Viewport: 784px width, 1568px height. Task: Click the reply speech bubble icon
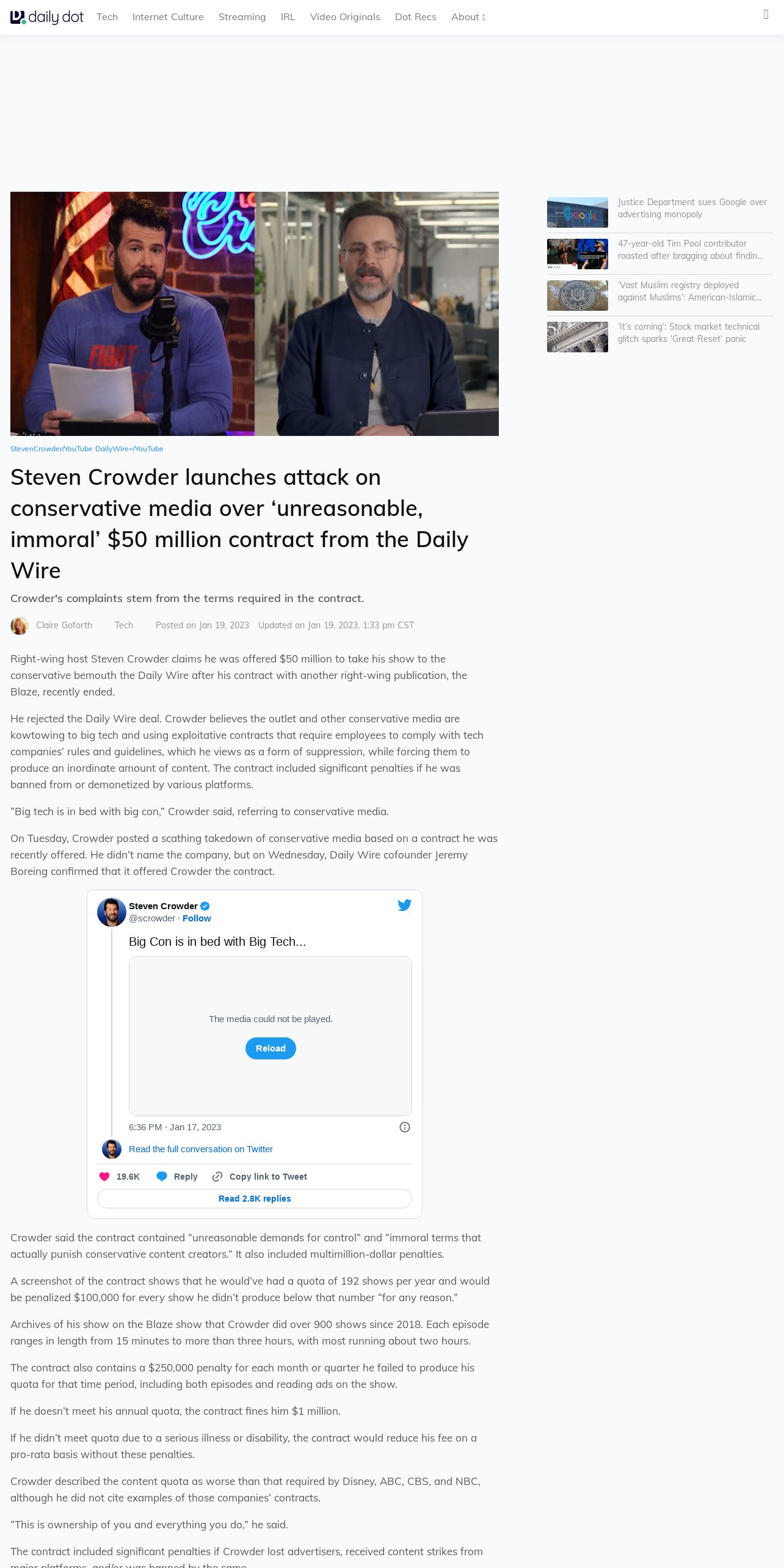(162, 1177)
